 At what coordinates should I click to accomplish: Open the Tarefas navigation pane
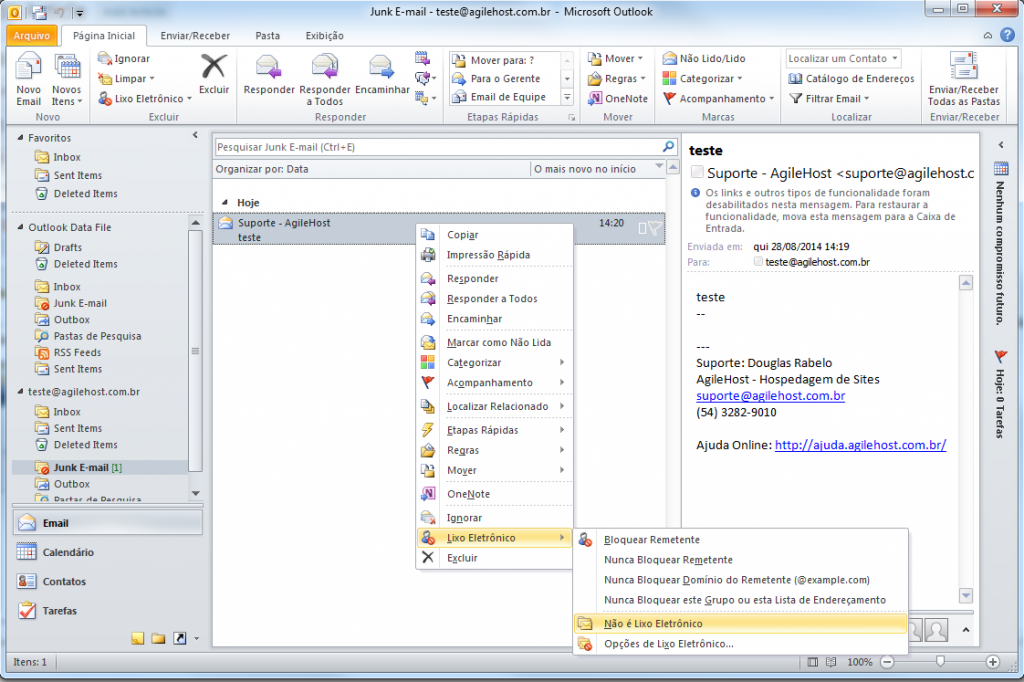(108, 611)
